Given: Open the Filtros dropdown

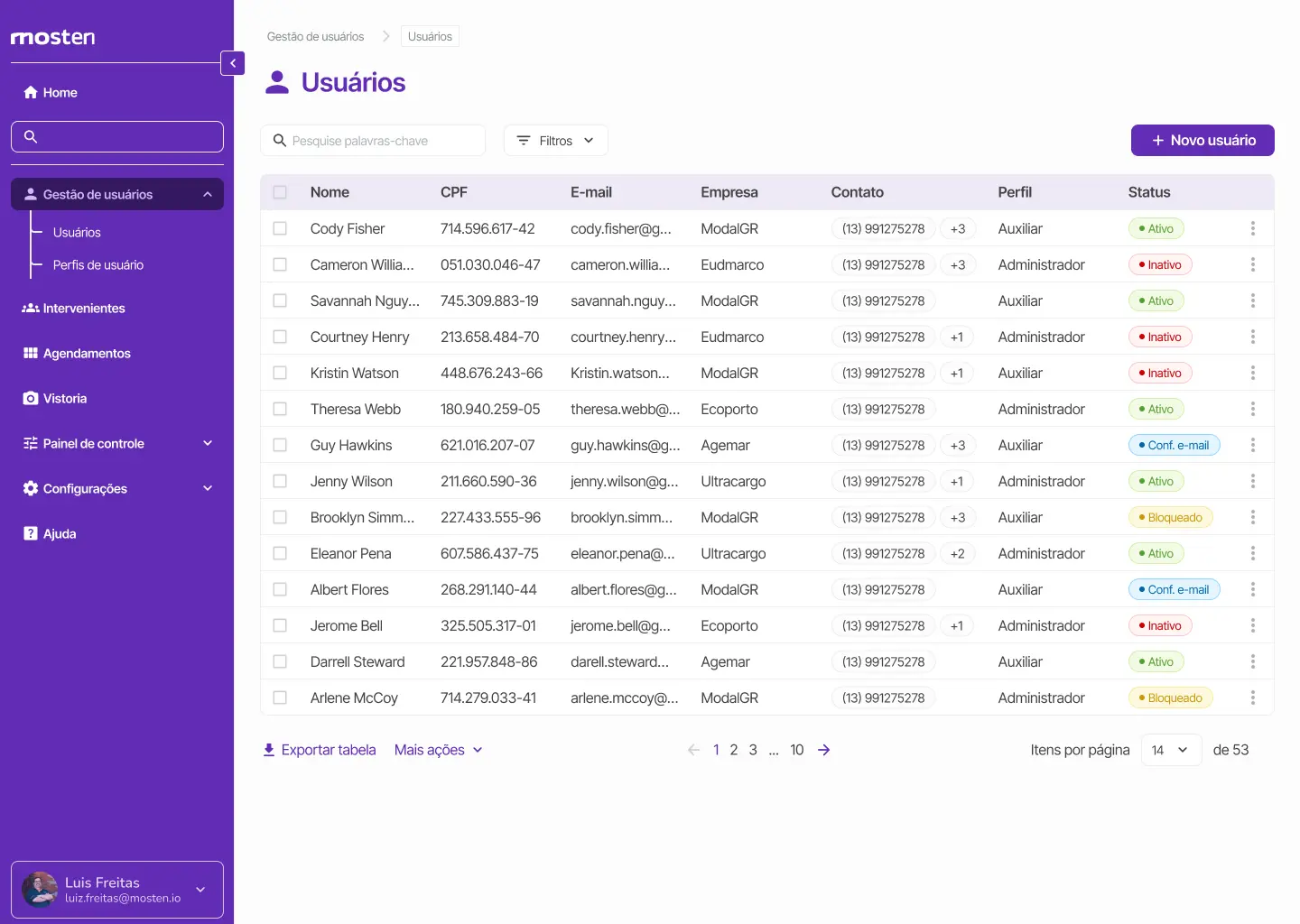Looking at the screenshot, I should [x=555, y=141].
